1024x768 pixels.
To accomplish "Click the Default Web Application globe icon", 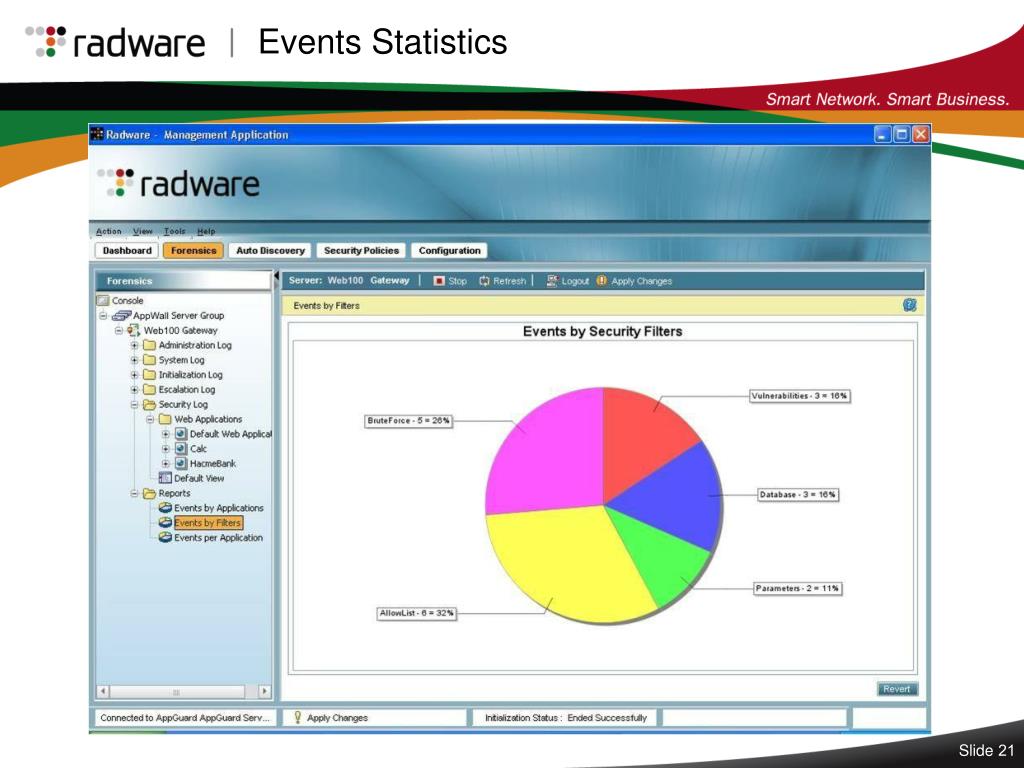I will 181,434.
